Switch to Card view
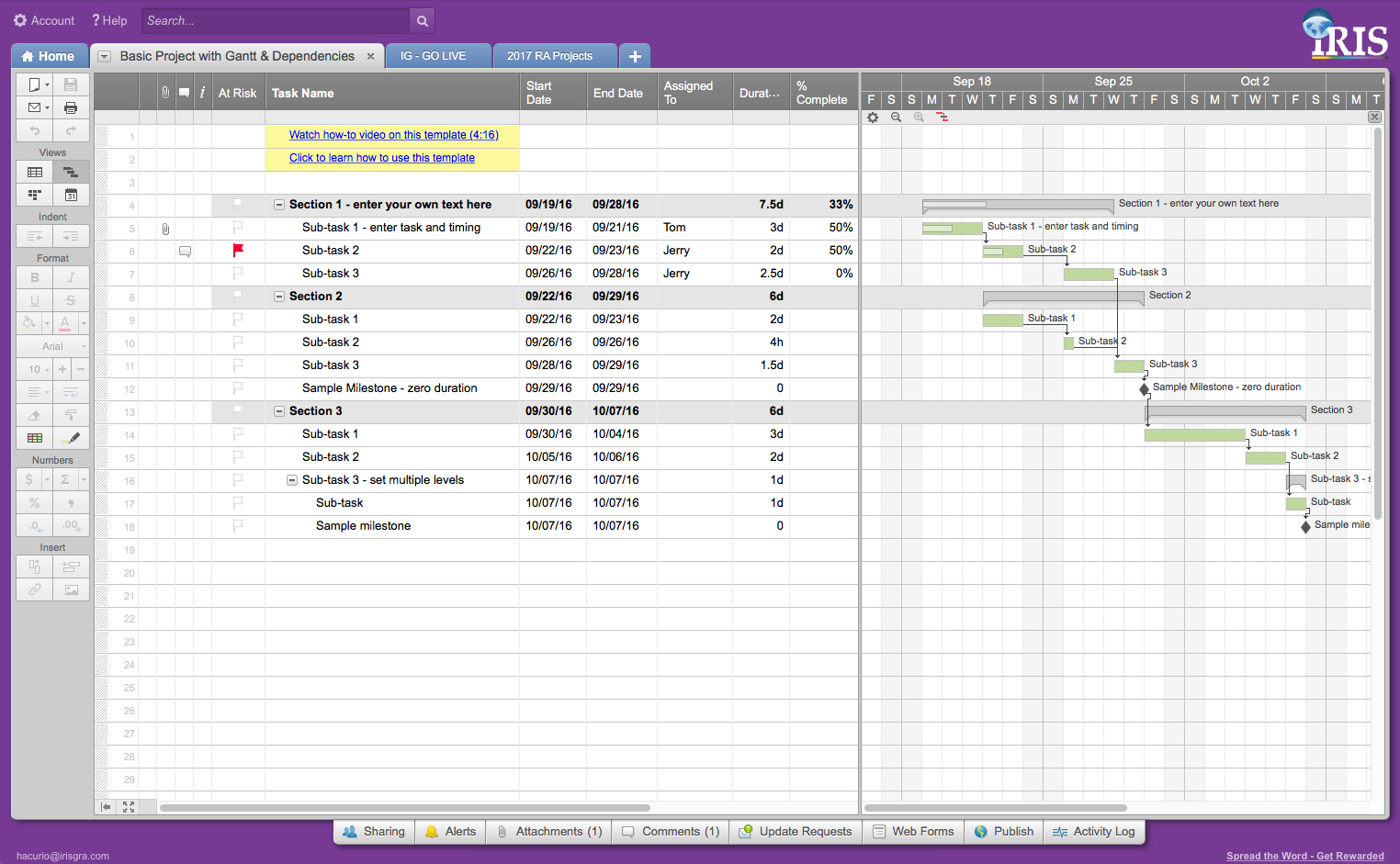 click(x=34, y=195)
